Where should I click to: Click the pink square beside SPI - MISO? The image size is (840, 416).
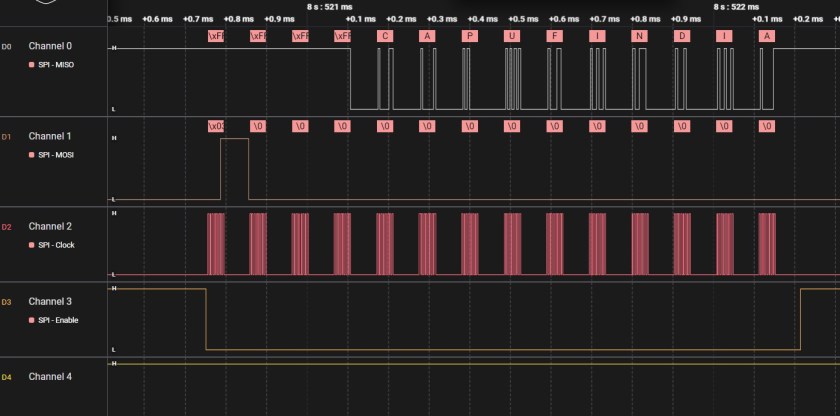click(x=31, y=65)
